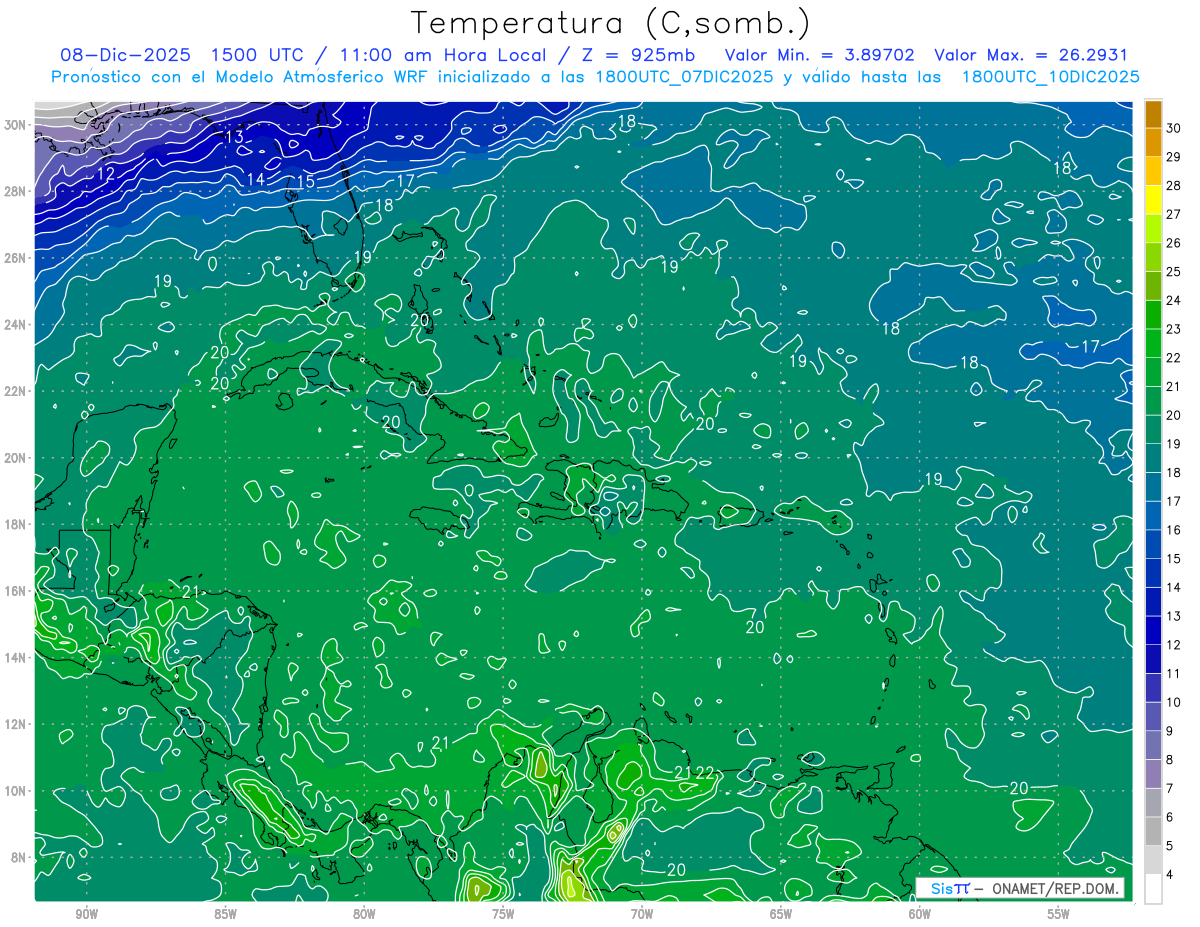Click the '90W' longitude axis label

point(86,914)
